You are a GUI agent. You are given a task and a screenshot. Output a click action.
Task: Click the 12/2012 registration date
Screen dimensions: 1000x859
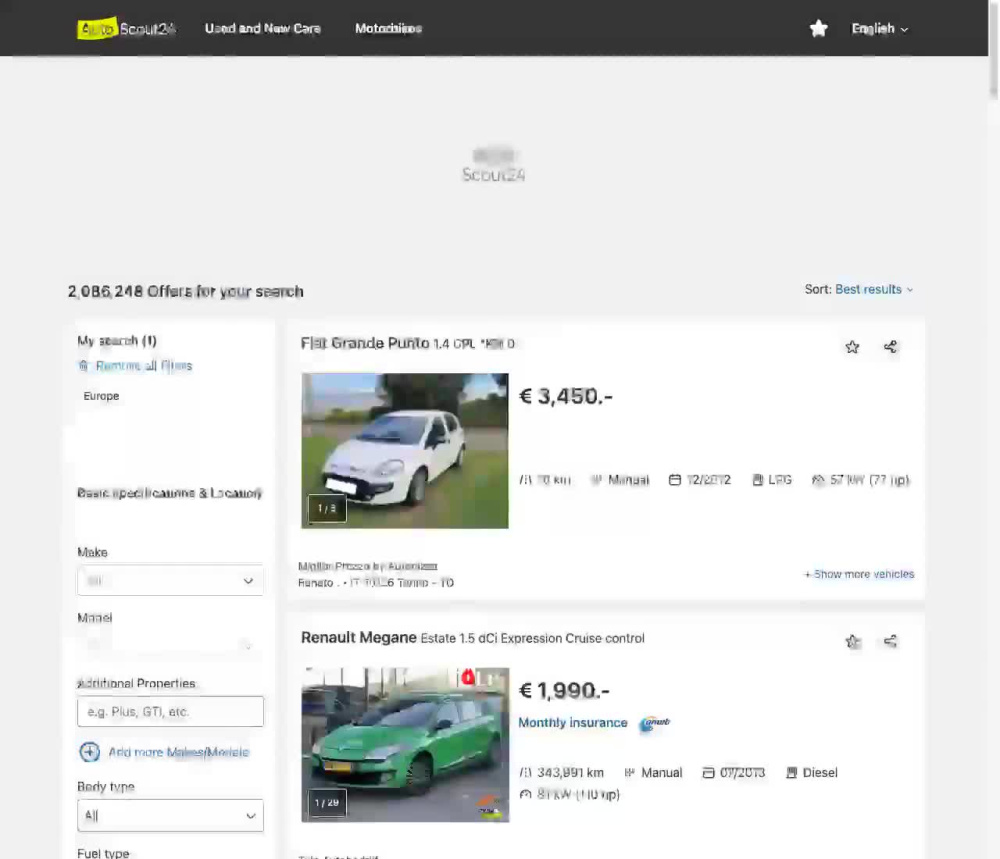pyautogui.click(x=709, y=480)
